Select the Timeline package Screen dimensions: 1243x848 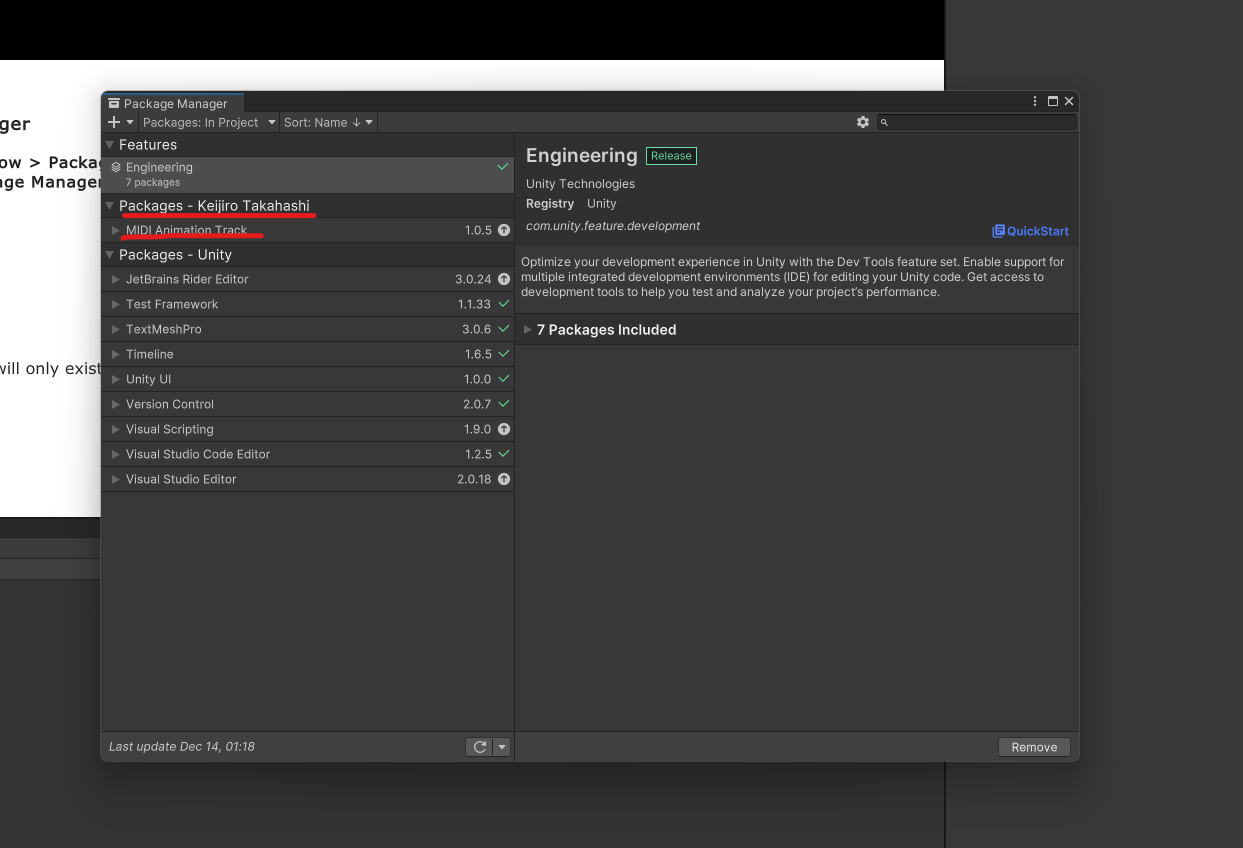point(308,354)
